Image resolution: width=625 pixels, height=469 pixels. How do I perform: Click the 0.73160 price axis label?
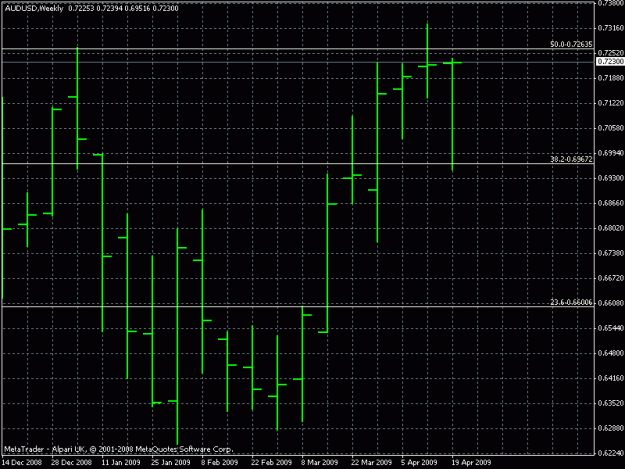click(610, 28)
